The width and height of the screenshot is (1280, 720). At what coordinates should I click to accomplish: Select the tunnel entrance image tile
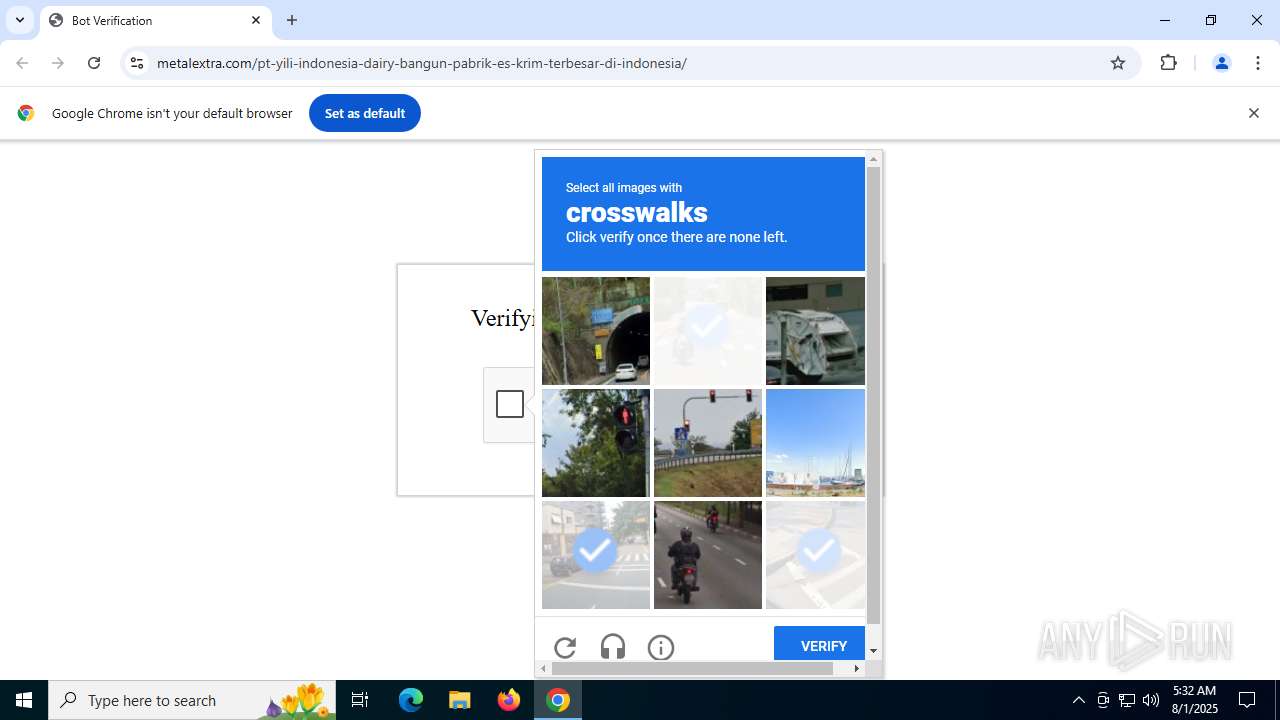point(596,331)
